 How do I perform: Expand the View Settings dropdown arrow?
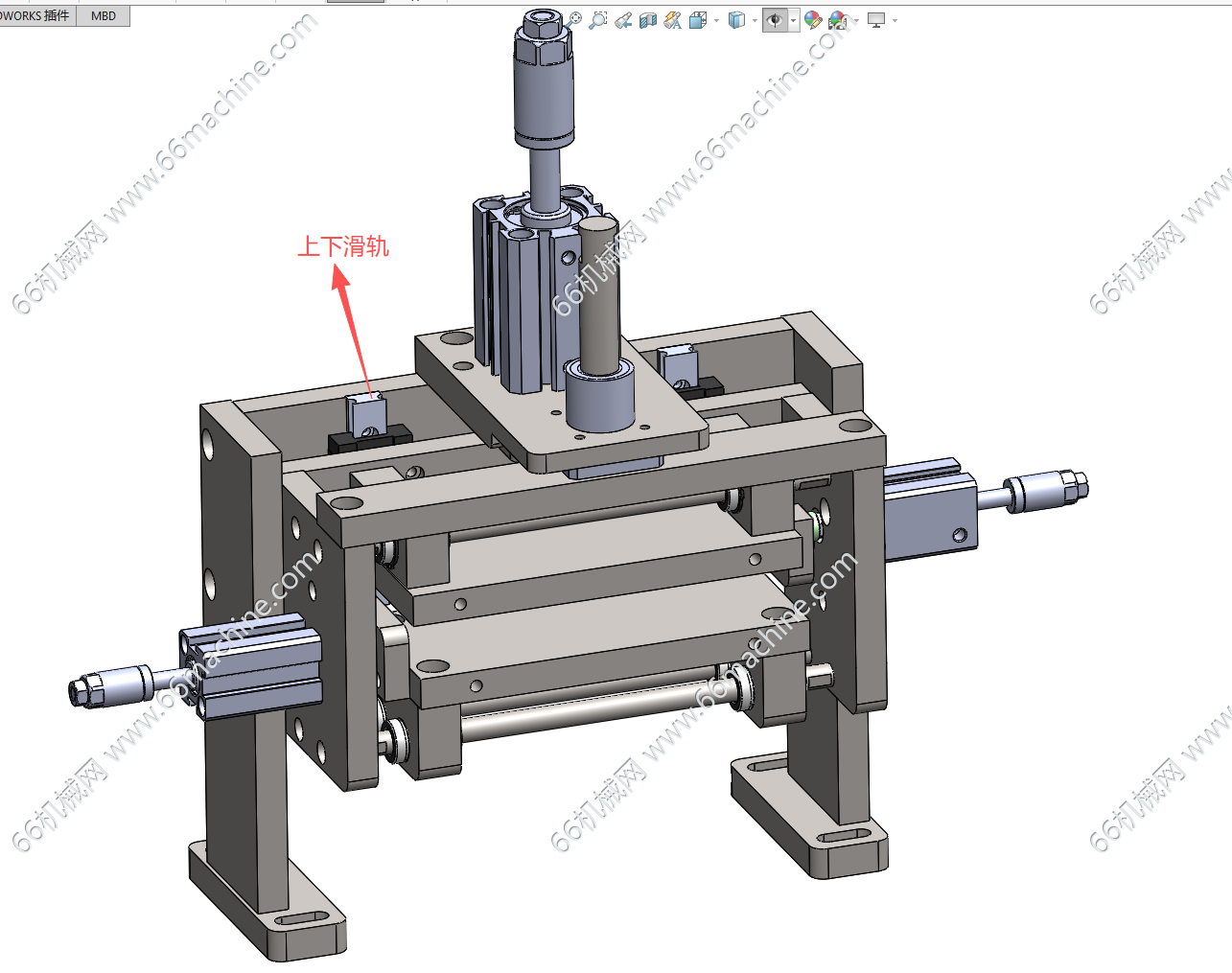(x=895, y=20)
